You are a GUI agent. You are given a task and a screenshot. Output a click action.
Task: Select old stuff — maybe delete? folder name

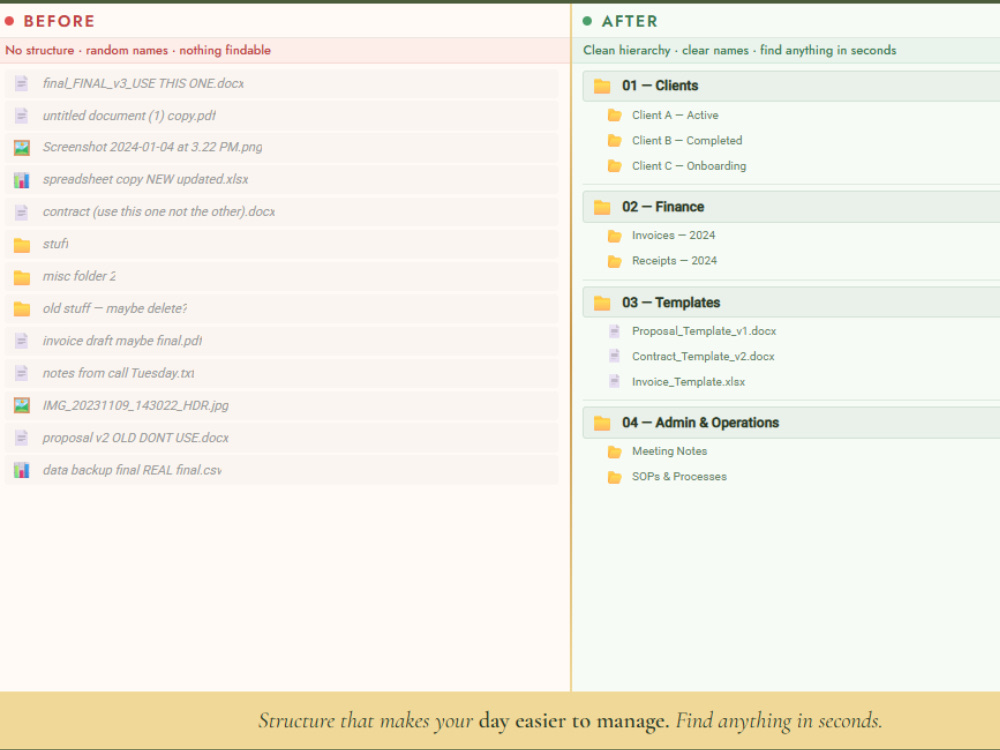(115, 309)
